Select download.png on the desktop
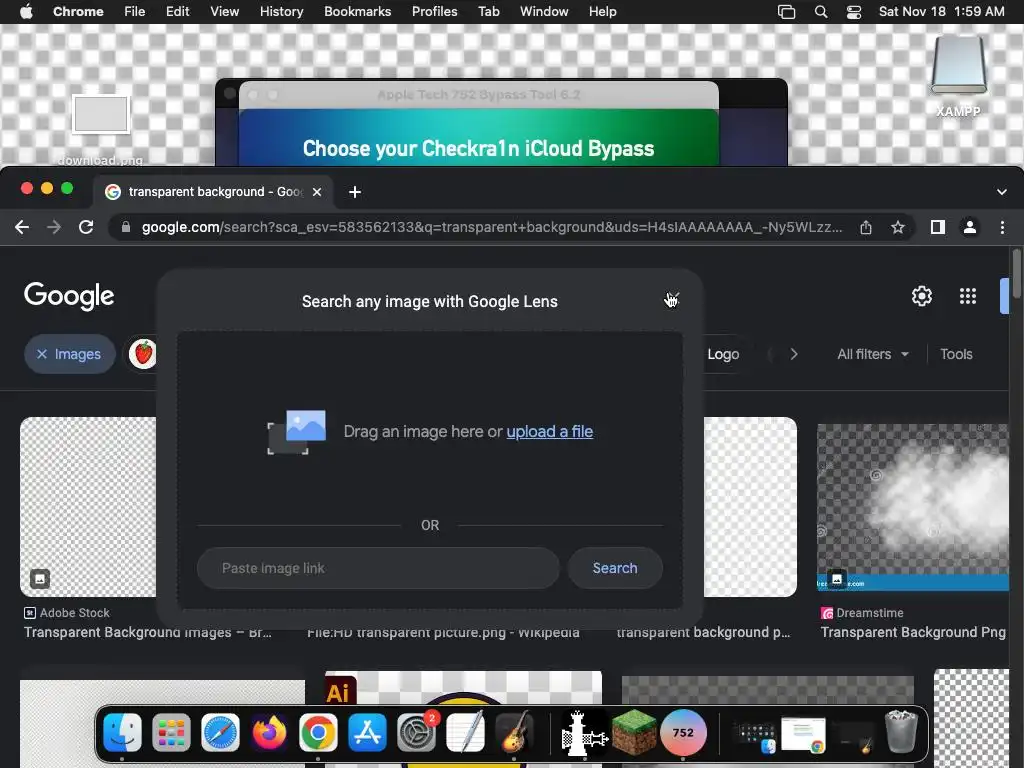This screenshot has height=768, width=1024. point(101,128)
